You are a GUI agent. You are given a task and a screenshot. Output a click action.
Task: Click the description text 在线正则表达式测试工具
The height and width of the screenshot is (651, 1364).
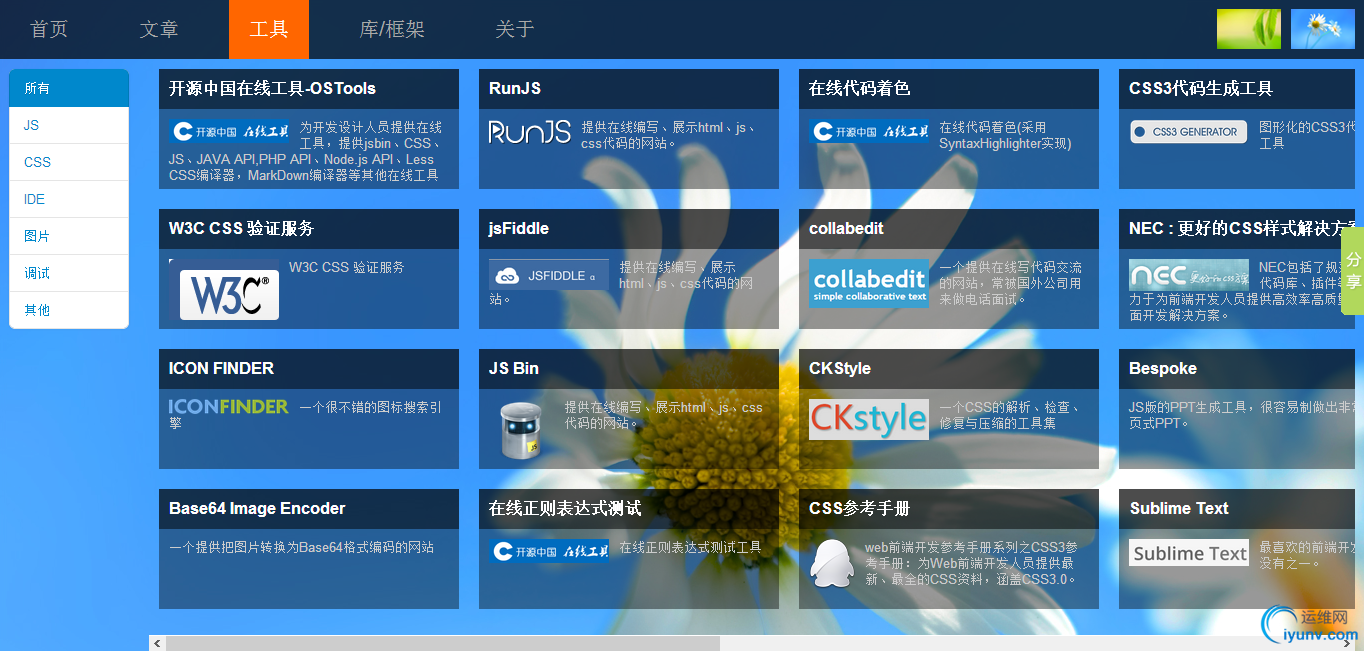690,547
